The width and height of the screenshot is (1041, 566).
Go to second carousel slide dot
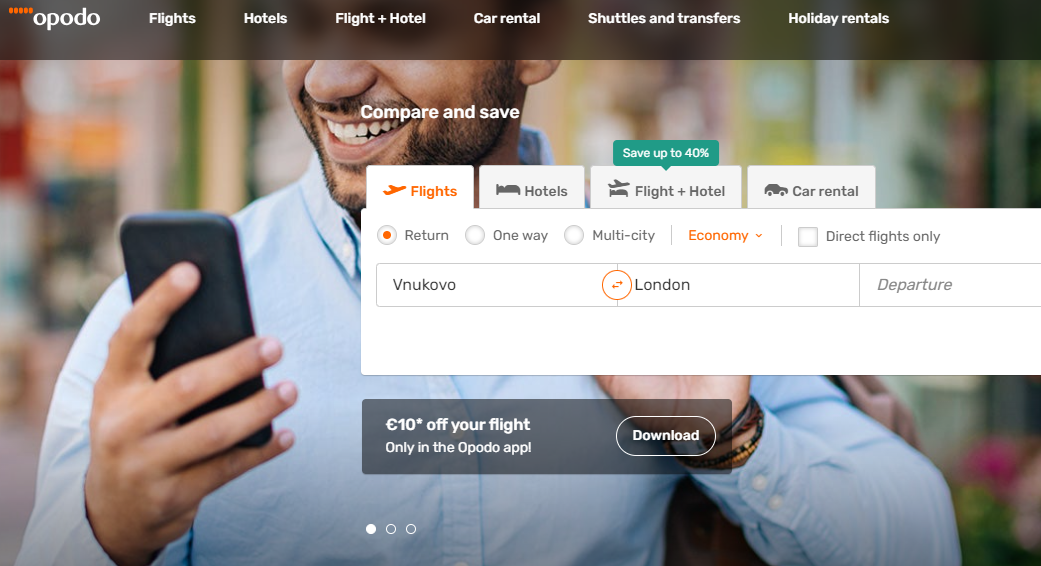coord(391,529)
